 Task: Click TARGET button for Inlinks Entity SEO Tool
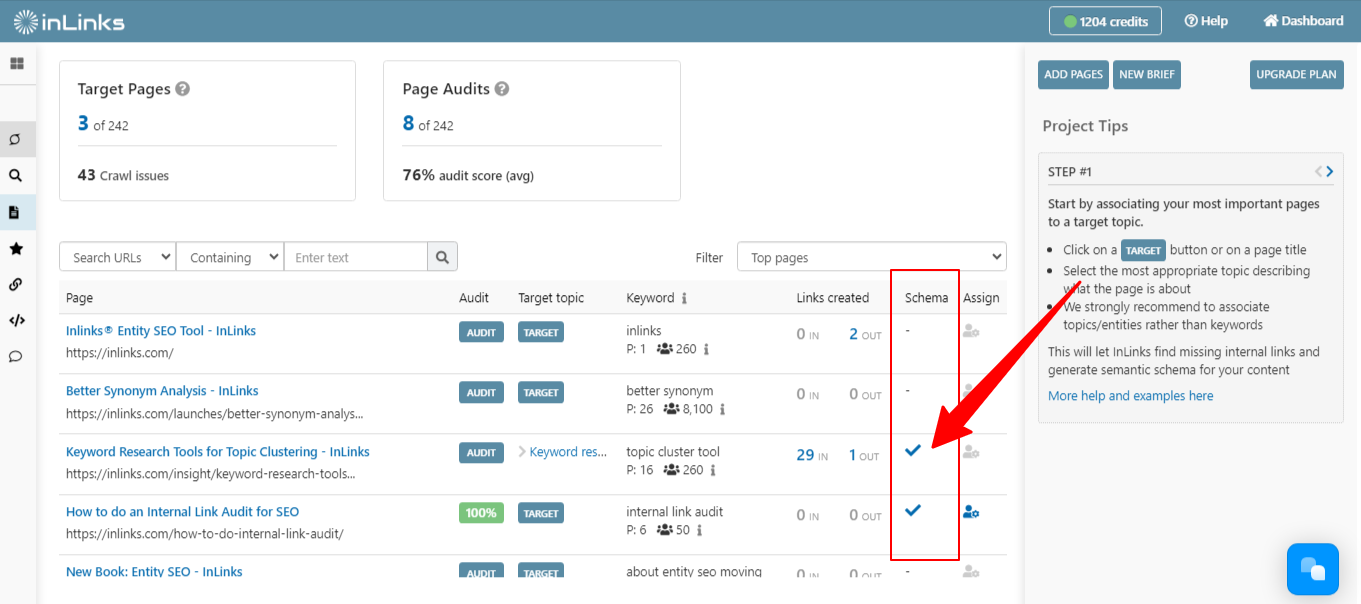(x=541, y=332)
